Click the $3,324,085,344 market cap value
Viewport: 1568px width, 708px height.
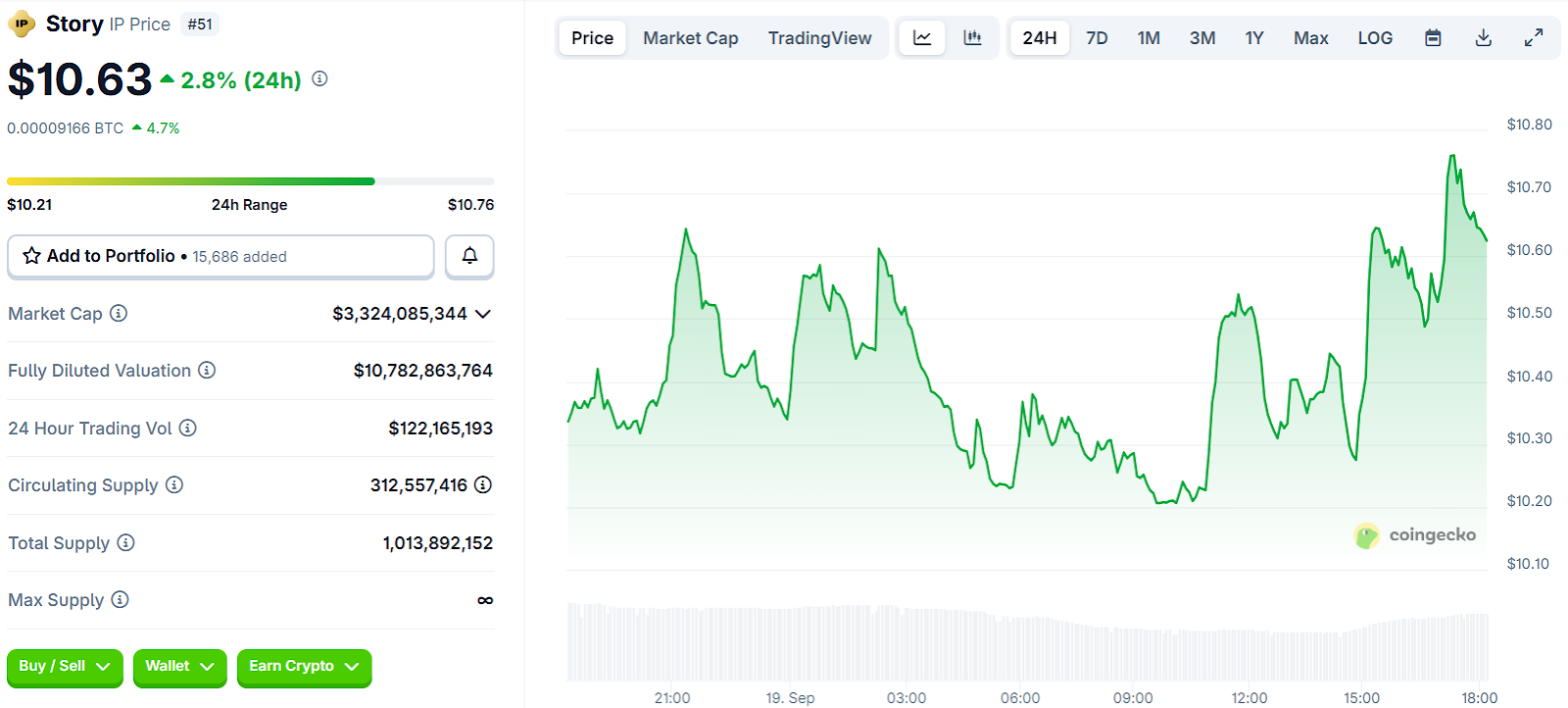coord(400,314)
